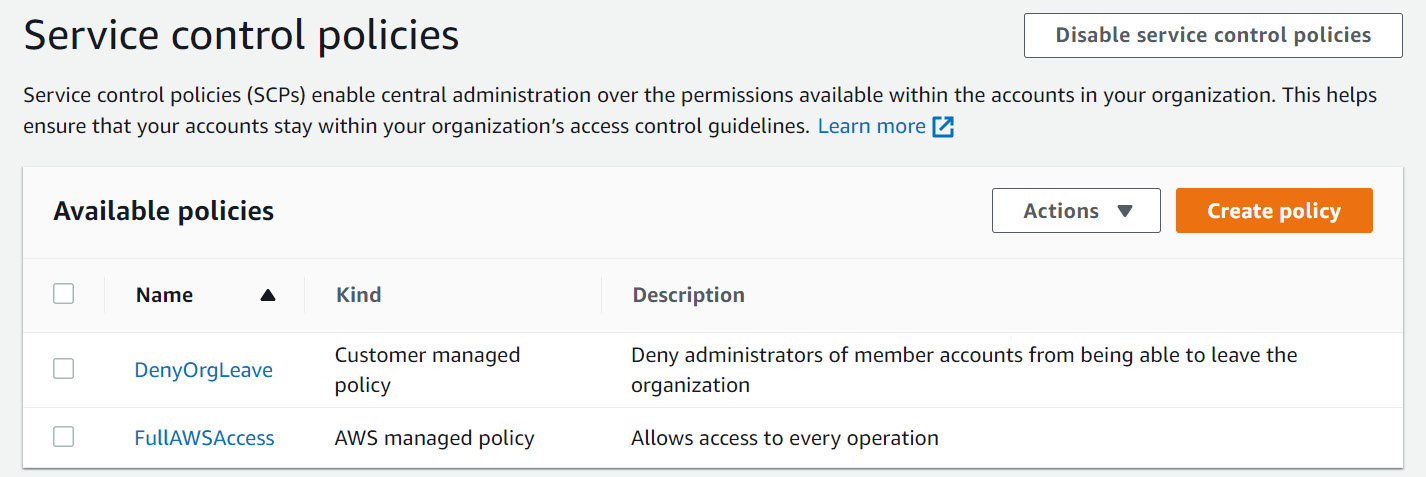This screenshot has width=1426, height=477.
Task: Open the Learn more link
Action: (872, 127)
